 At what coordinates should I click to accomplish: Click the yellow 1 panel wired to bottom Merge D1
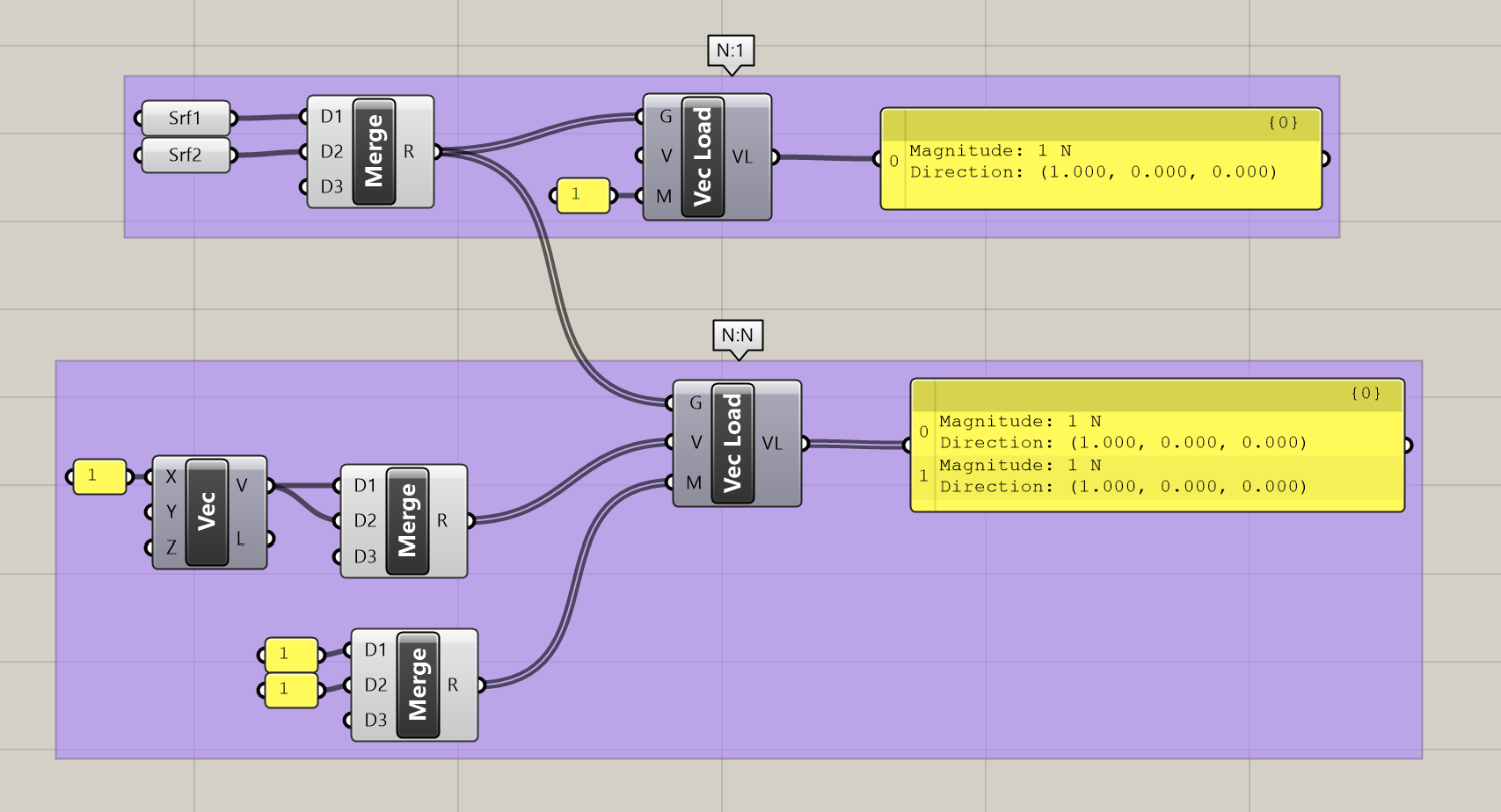click(x=291, y=654)
